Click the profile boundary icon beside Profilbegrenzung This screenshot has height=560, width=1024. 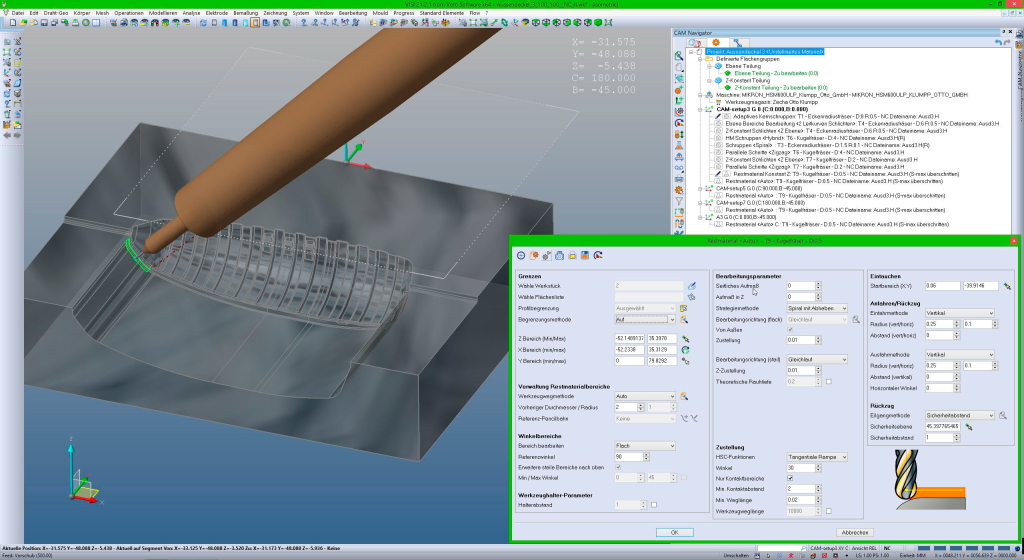pyautogui.click(x=684, y=308)
